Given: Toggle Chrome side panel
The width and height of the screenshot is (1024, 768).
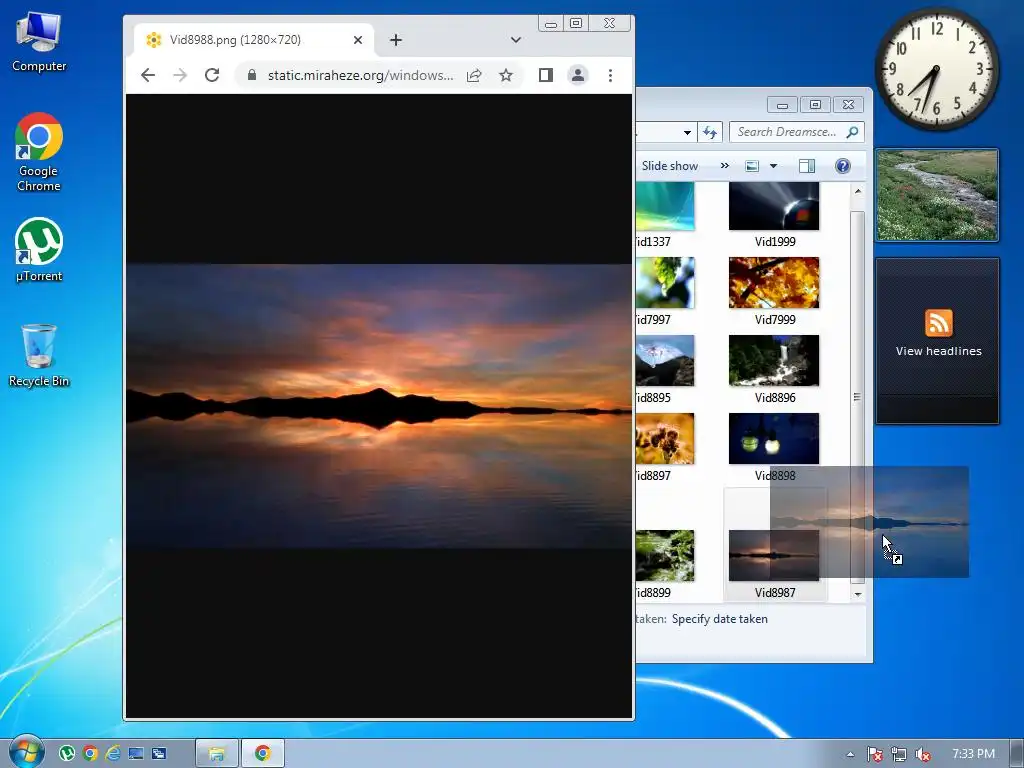Looking at the screenshot, I should click(x=546, y=75).
